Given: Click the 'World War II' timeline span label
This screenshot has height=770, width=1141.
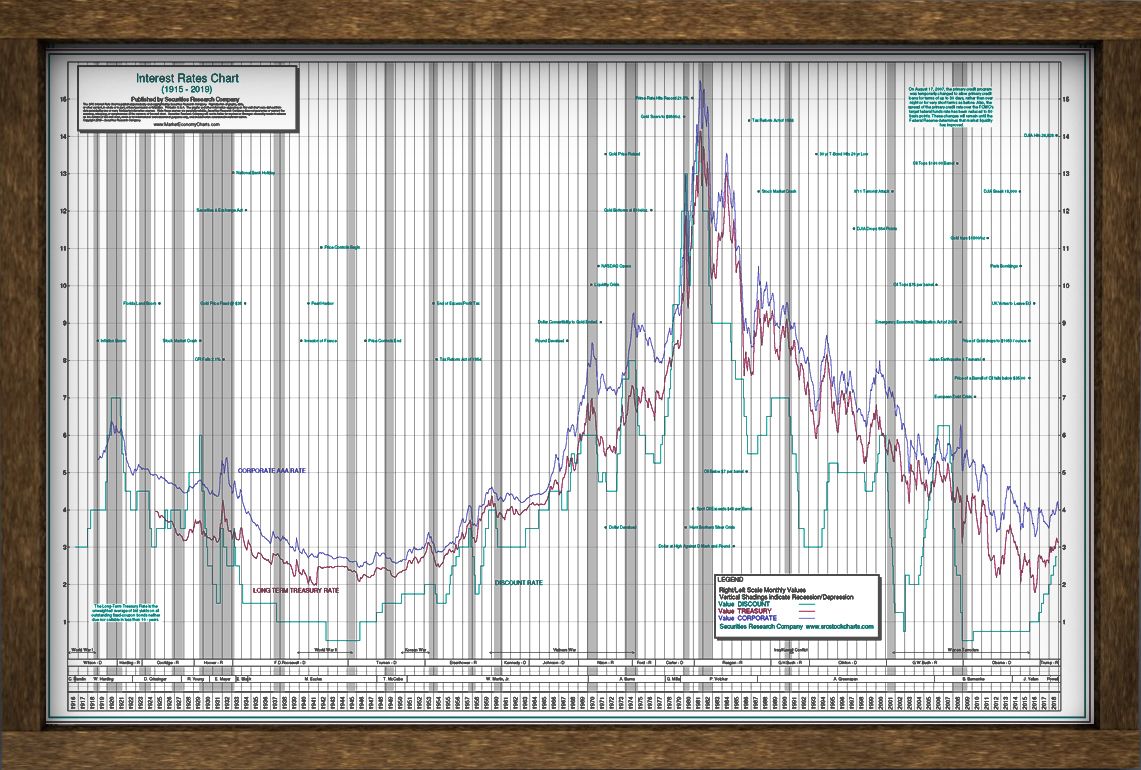Looking at the screenshot, I should pyautogui.click(x=325, y=650).
